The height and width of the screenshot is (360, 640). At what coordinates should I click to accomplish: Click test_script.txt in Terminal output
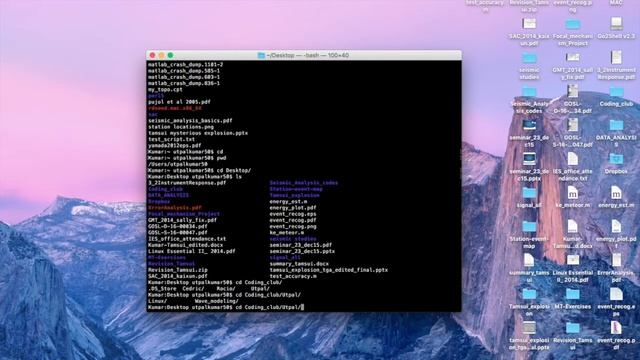[x=171, y=139]
